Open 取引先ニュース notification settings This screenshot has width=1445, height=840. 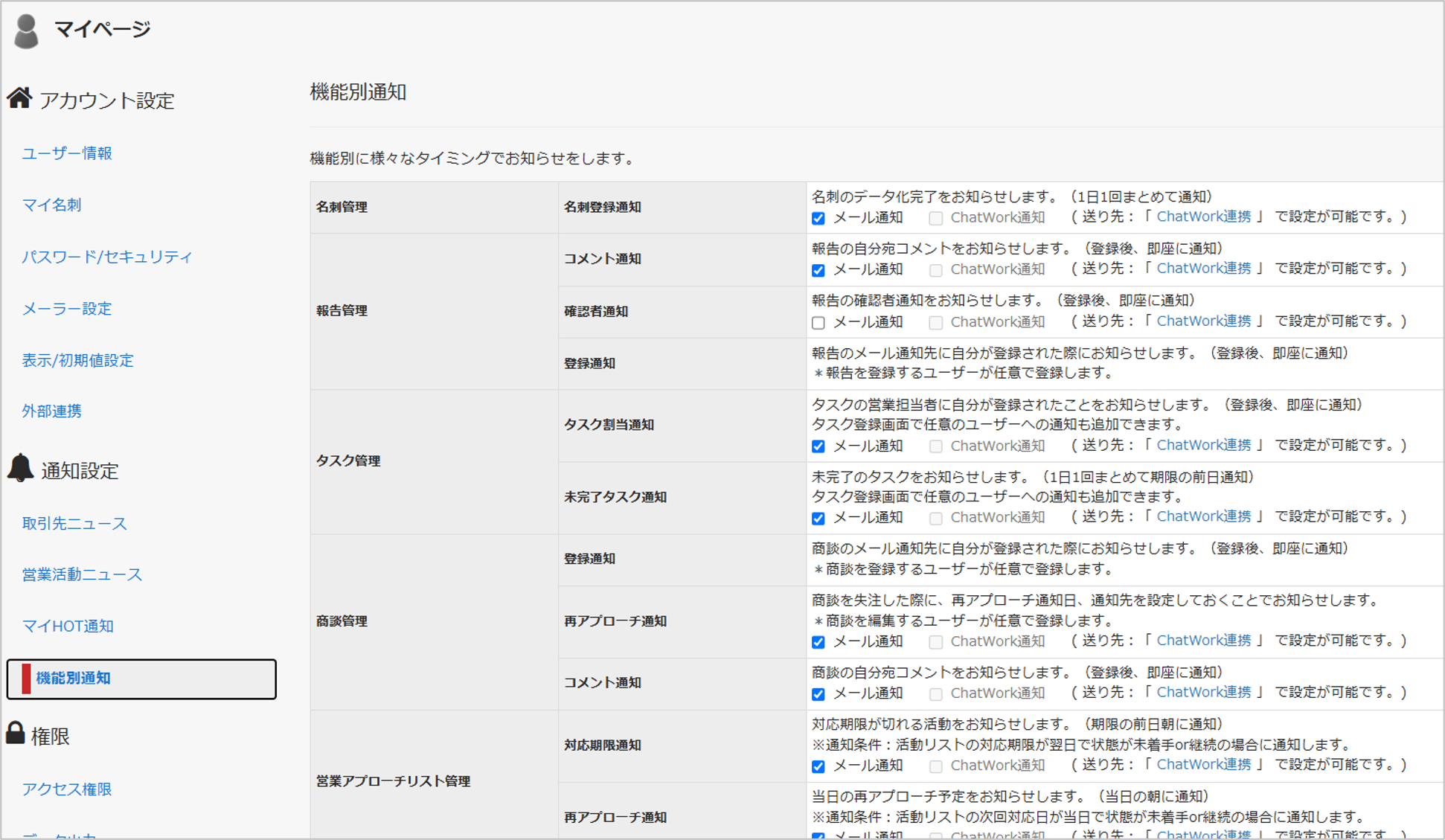pos(74,524)
